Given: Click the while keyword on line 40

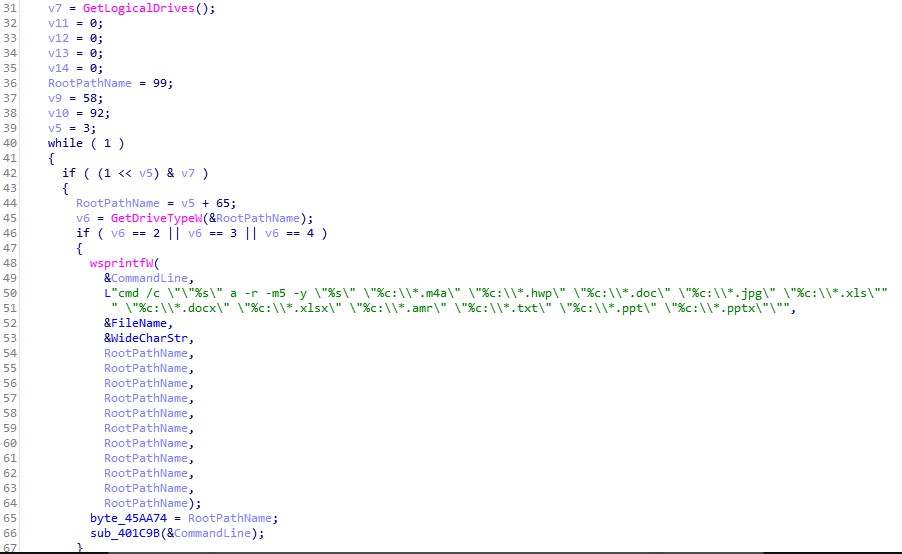Looking at the screenshot, I should tap(65, 143).
